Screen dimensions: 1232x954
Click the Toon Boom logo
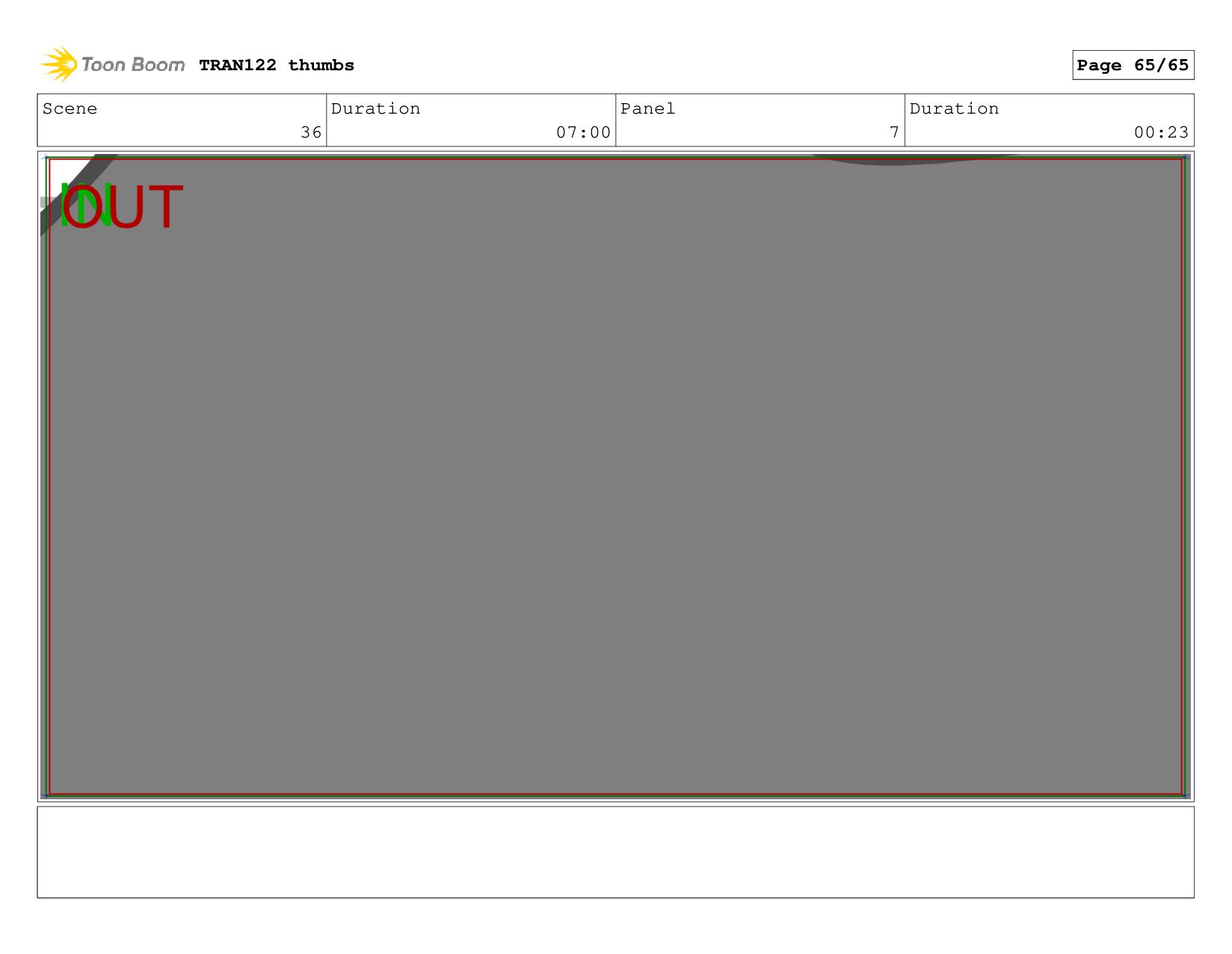[x=112, y=64]
